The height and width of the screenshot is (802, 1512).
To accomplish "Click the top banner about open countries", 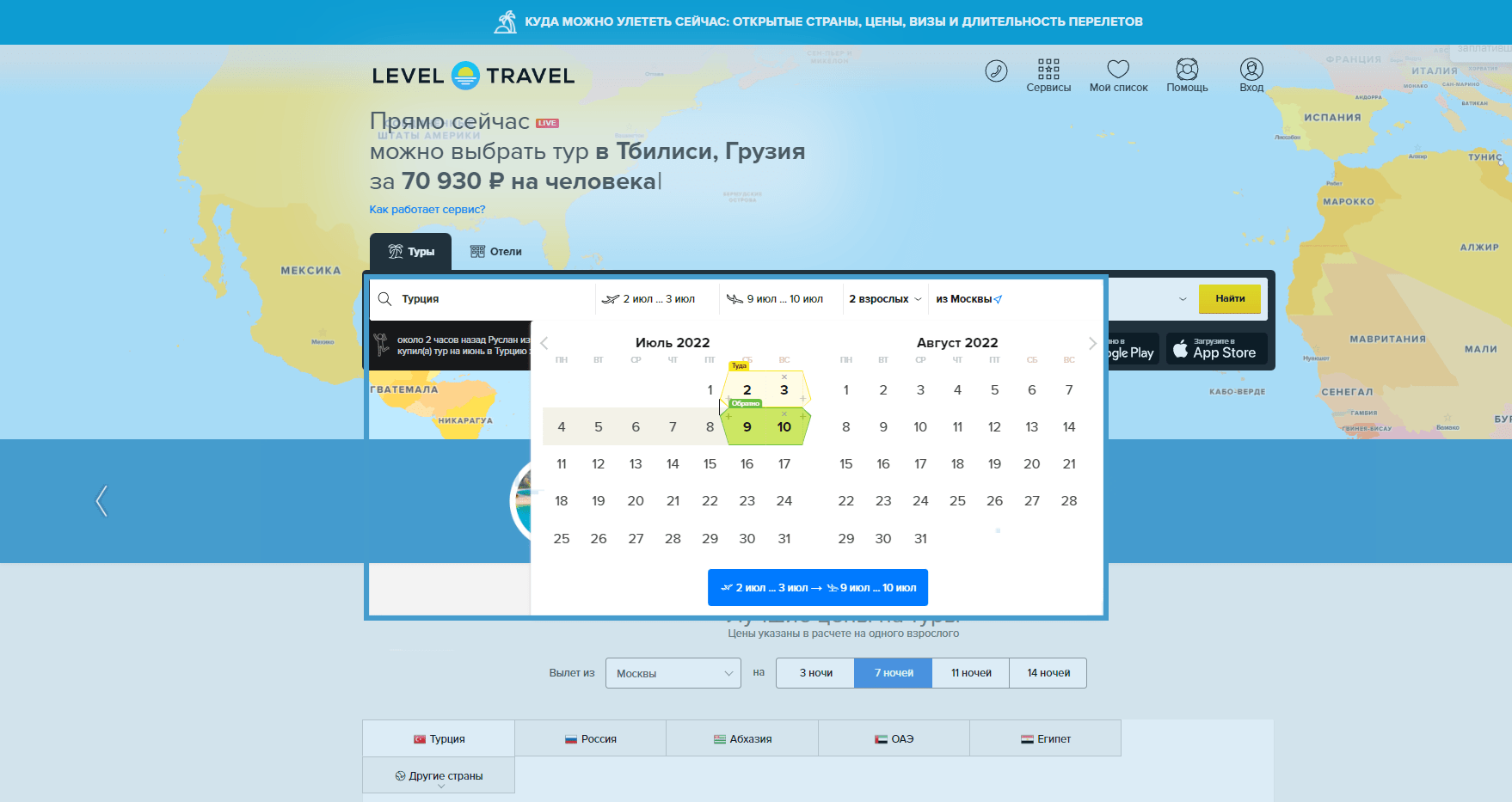I will click(819, 21).
